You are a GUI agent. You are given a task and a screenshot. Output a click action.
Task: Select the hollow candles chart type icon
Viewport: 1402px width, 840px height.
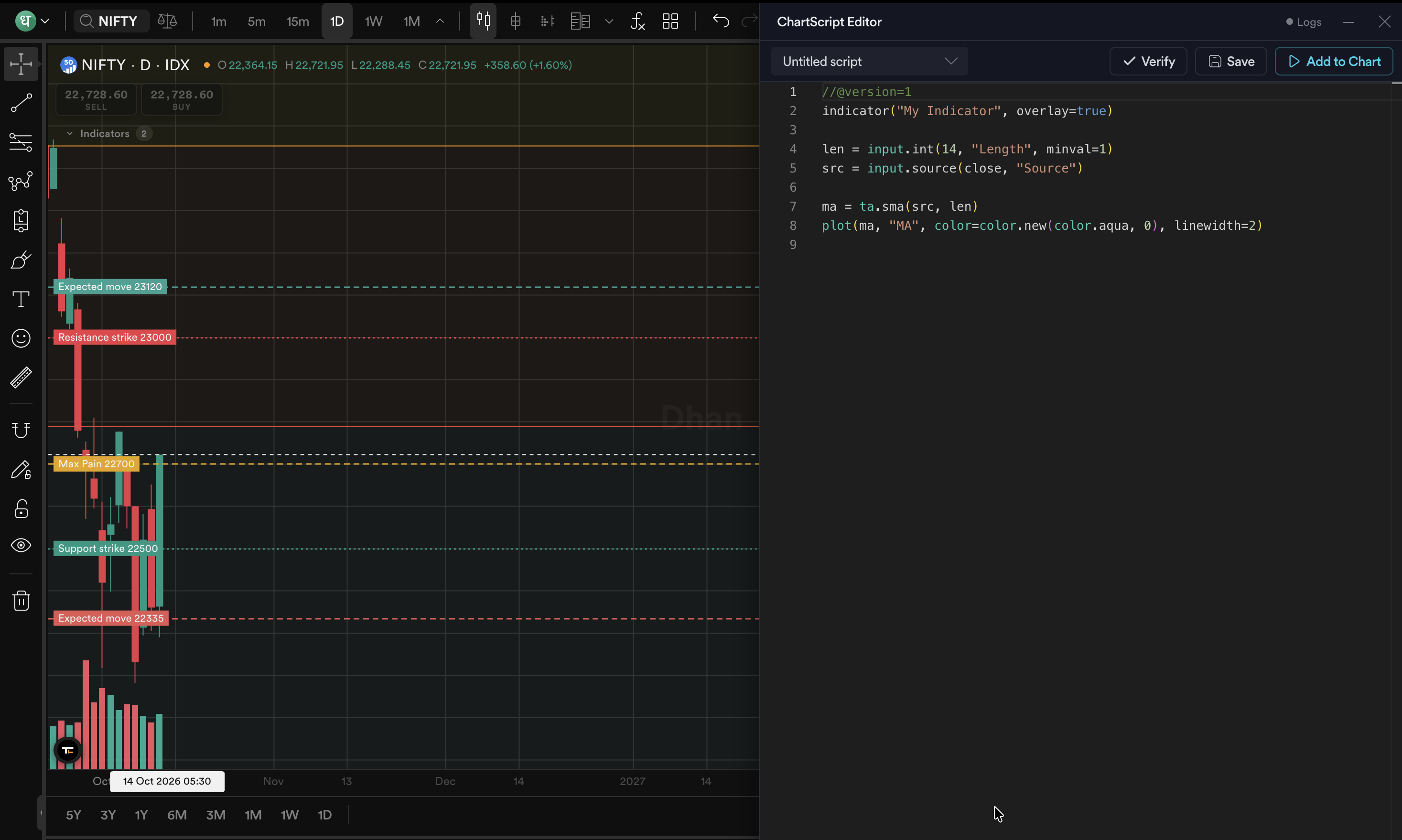[515, 22]
